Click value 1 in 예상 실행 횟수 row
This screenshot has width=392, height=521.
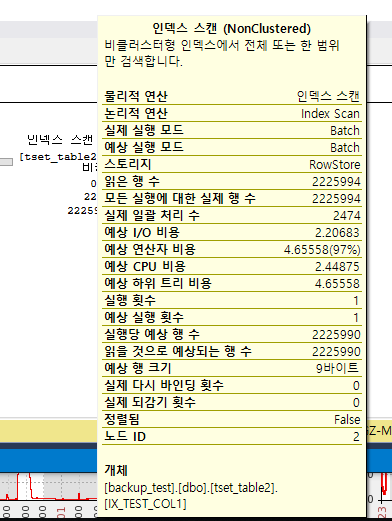[x=356, y=318]
